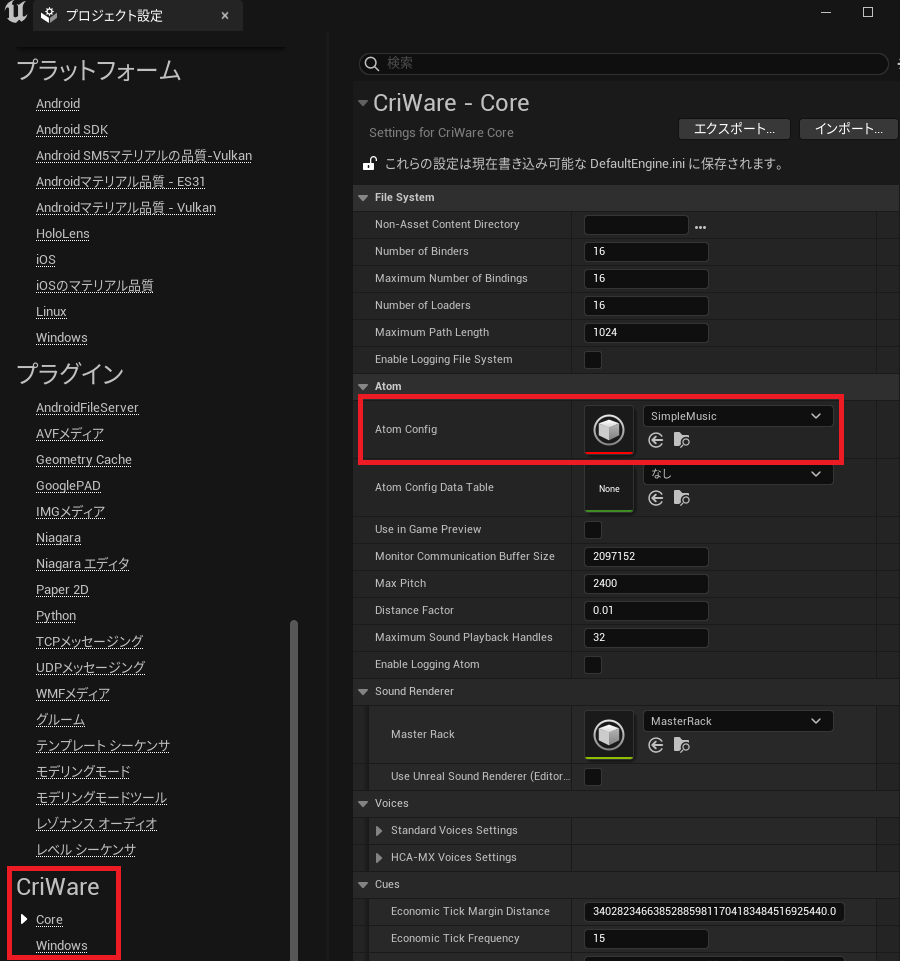Click the Max Pitch field
This screenshot has height=961, width=900.
coord(646,583)
